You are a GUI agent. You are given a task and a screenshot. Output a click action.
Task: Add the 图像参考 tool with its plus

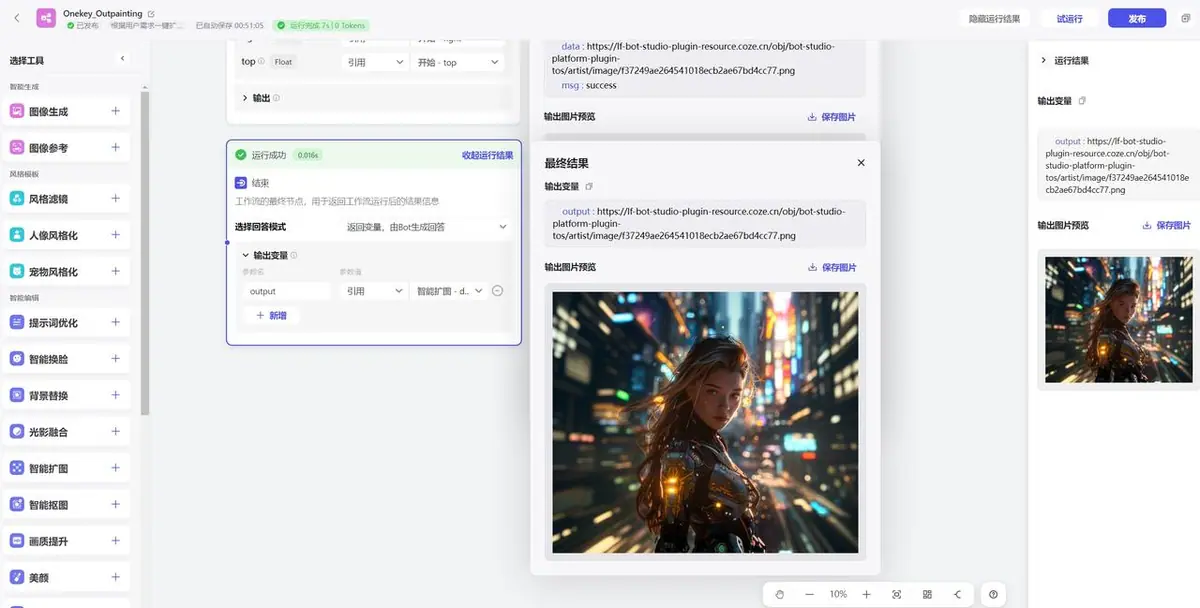[x=115, y=147]
